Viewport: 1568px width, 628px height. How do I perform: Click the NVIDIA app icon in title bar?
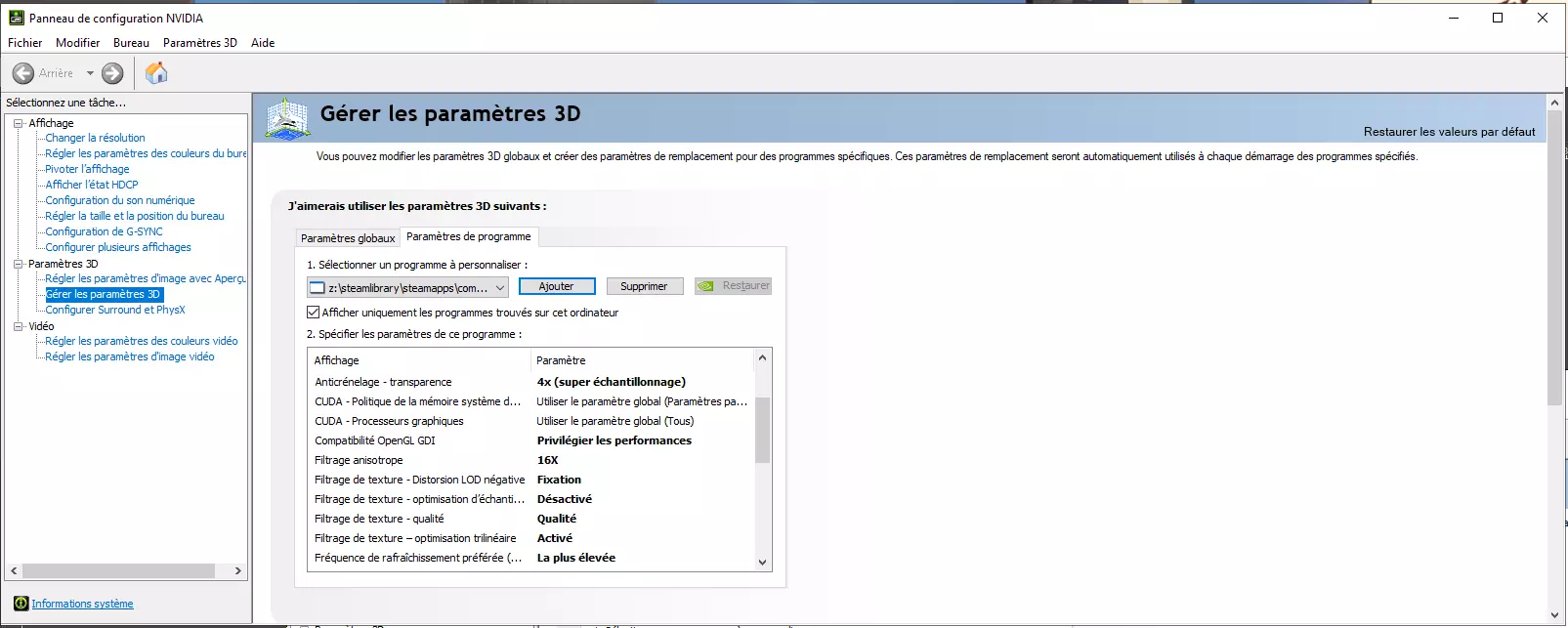click(x=17, y=18)
